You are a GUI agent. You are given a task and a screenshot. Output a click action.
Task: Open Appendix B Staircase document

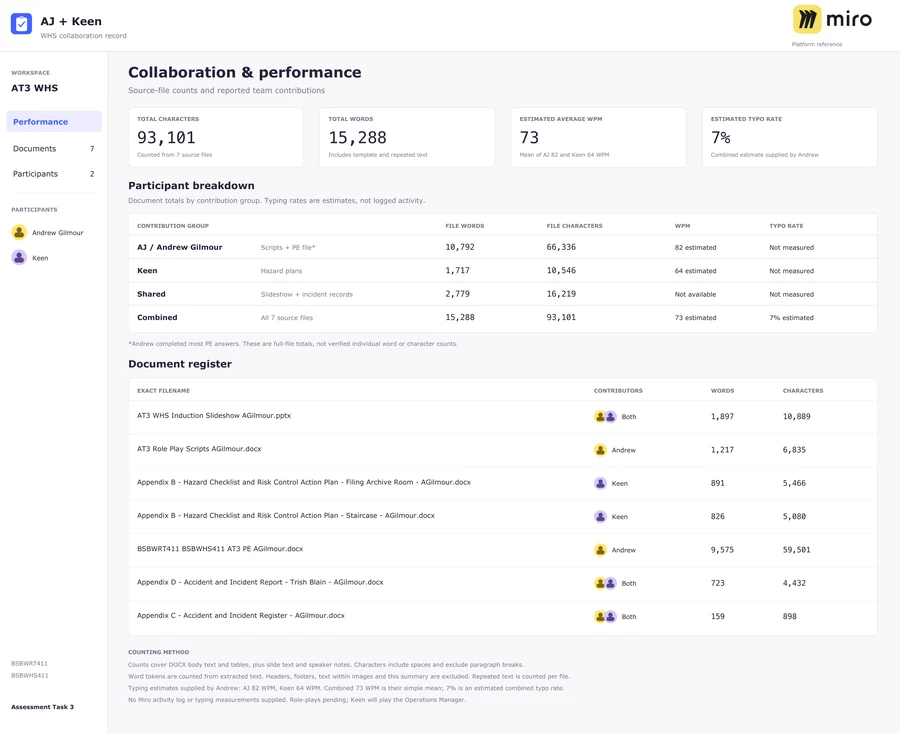point(285,515)
